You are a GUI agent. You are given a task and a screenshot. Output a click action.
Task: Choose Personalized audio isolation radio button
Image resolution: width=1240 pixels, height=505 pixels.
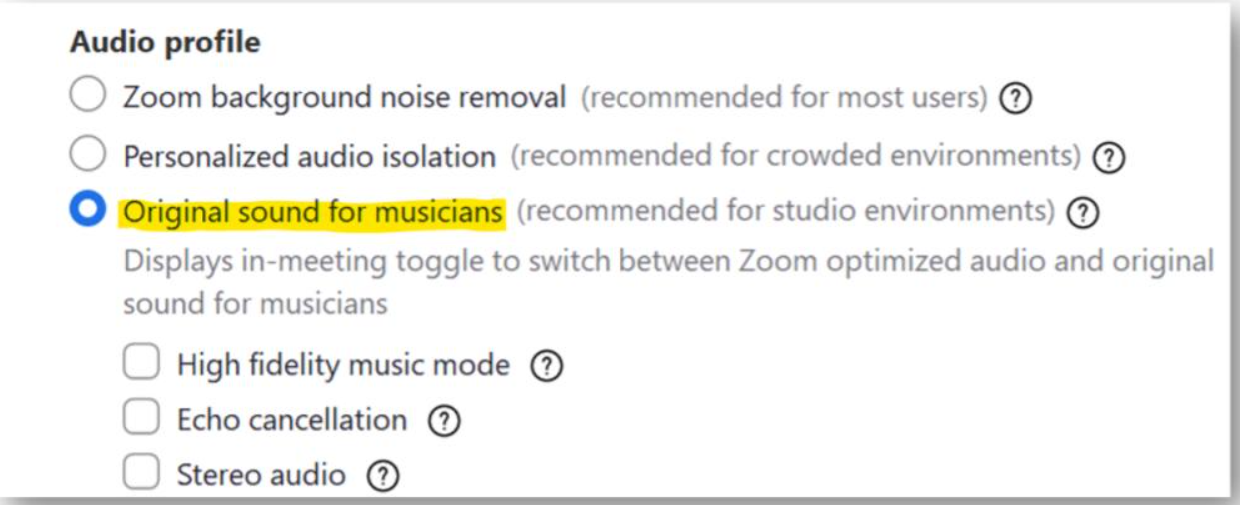click(88, 155)
